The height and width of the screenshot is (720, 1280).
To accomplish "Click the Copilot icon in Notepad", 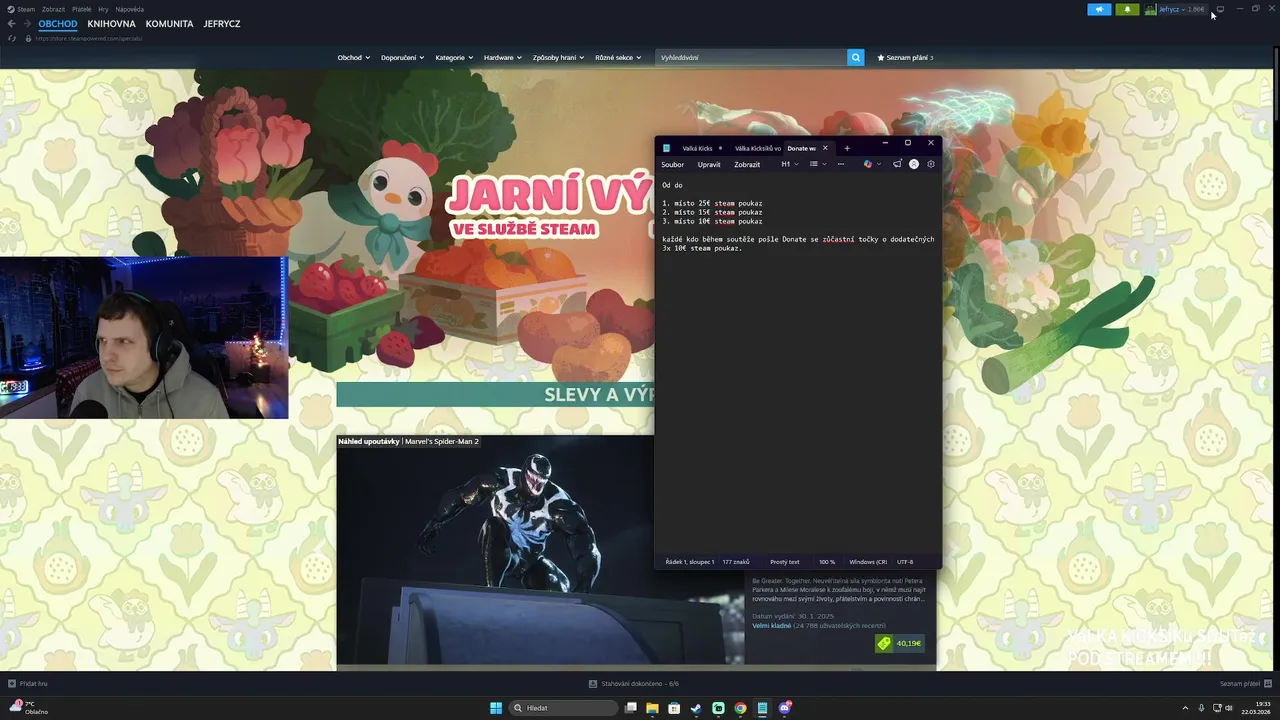I will (x=868, y=164).
